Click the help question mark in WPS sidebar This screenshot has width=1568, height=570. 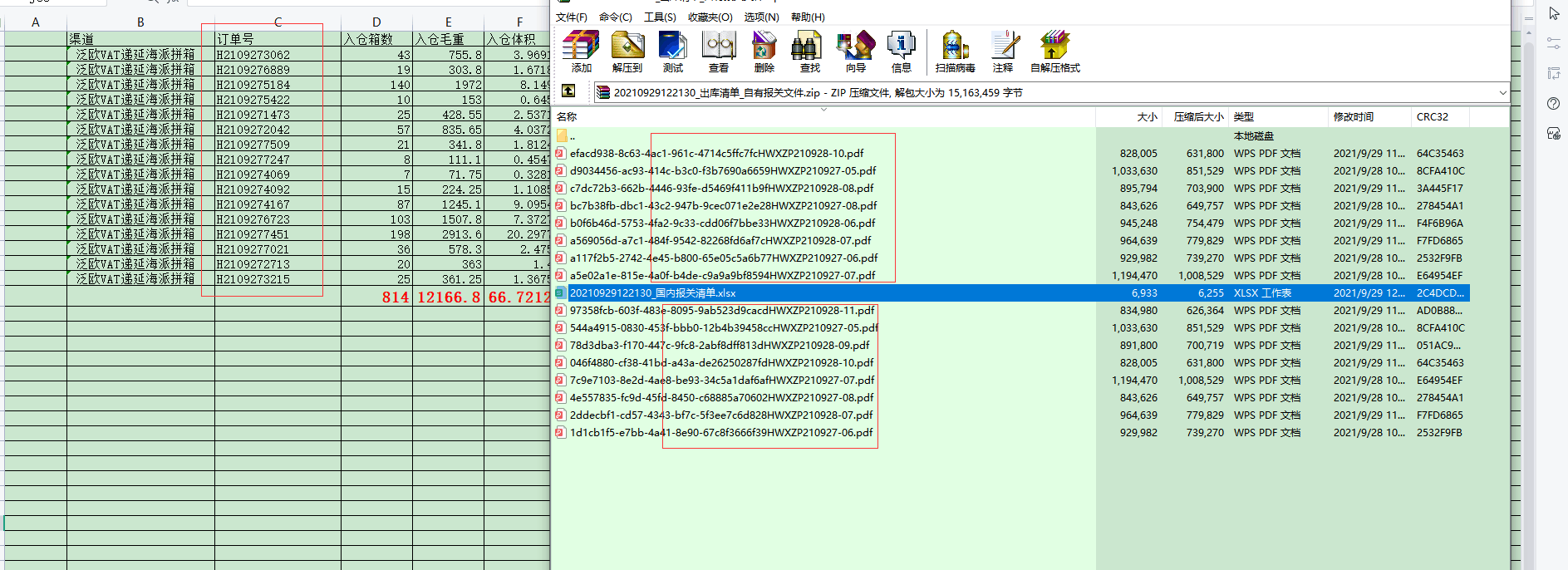point(1553,103)
